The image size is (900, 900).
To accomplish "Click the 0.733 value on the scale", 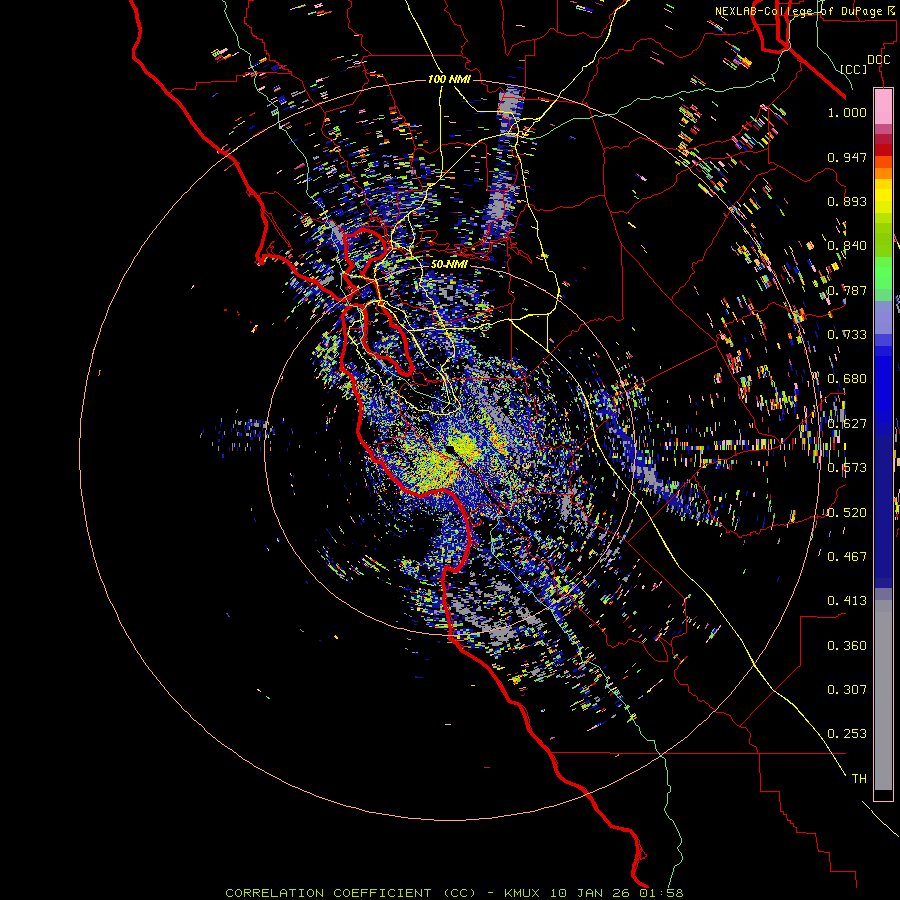I will [847, 335].
